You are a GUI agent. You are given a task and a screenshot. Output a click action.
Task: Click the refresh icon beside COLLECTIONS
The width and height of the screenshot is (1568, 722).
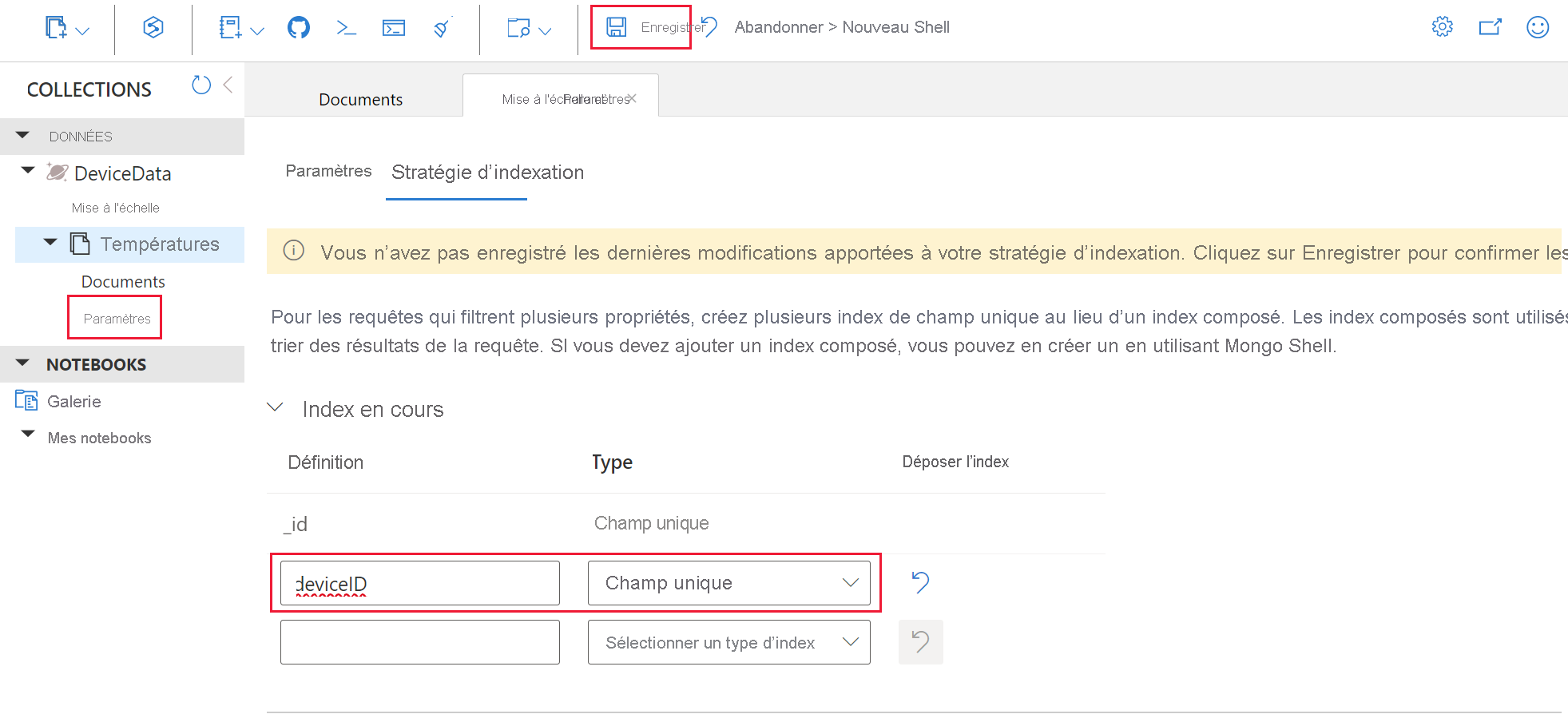pyautogui.click(x=200, y=85)
